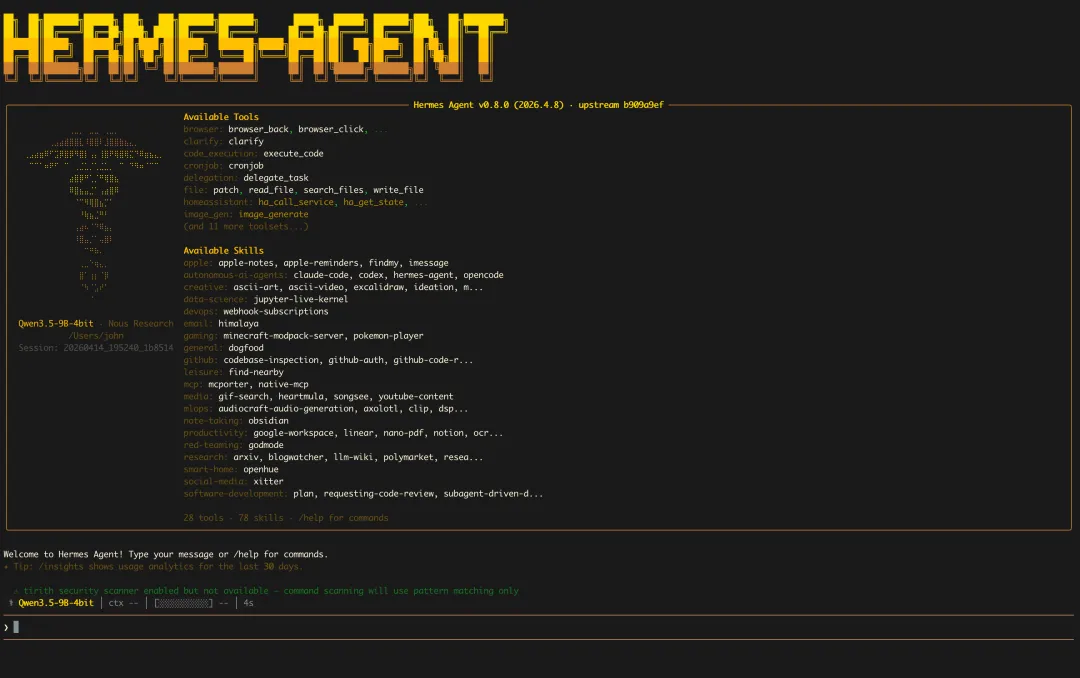Select the 'claude-code' skill
Viewport: 1080px width, 678px height.
(x=321, y=275)
